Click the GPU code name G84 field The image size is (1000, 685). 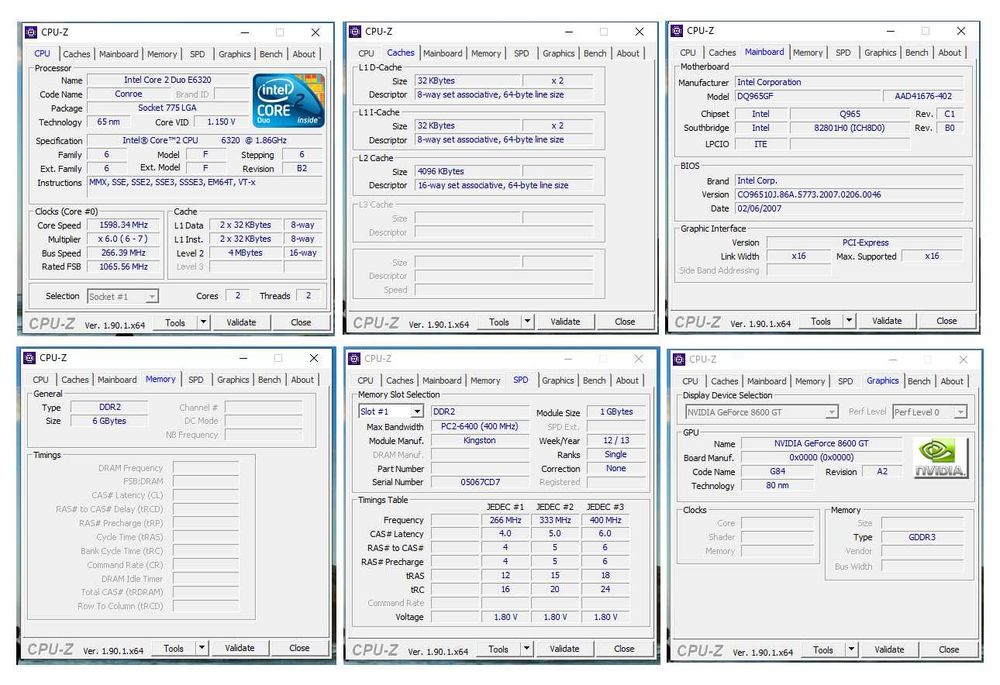tap(777, 472)
